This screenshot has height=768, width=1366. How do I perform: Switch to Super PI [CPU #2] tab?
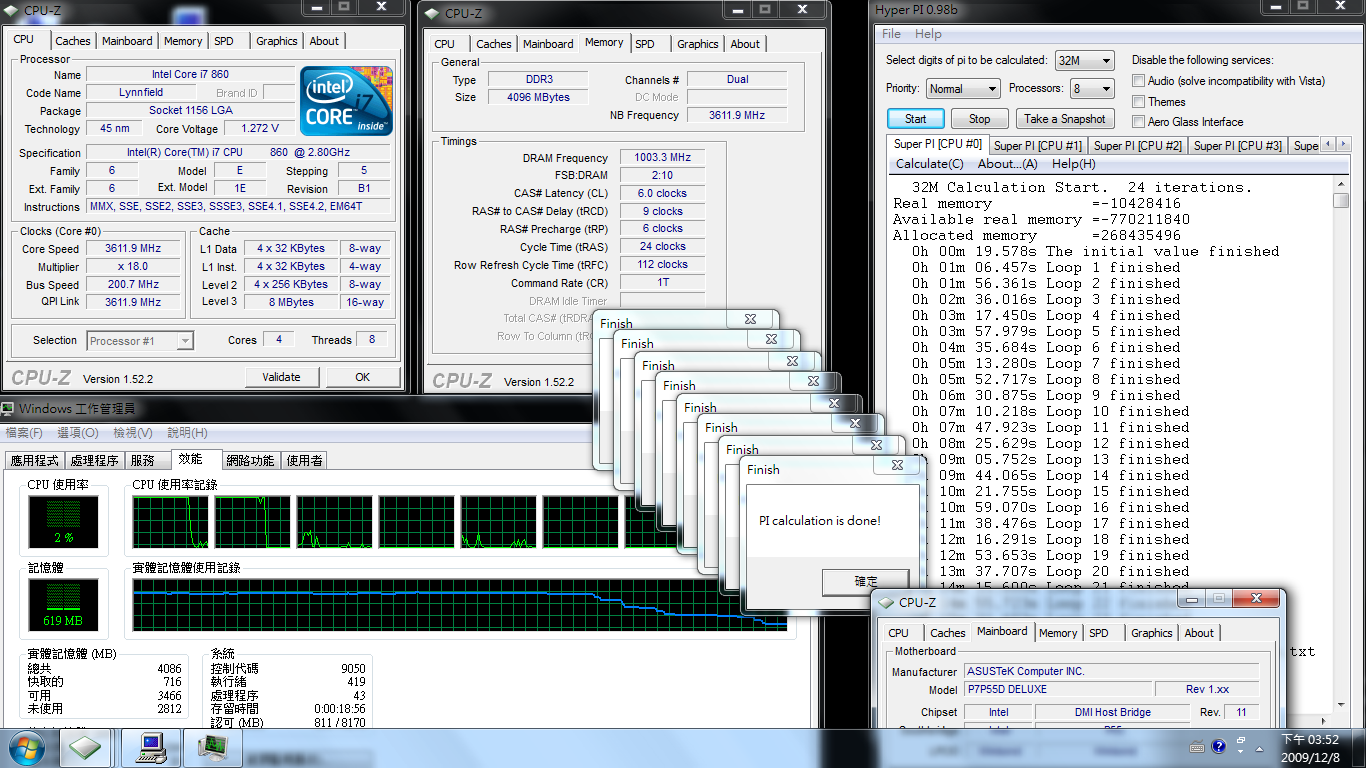pos(1138,146)
